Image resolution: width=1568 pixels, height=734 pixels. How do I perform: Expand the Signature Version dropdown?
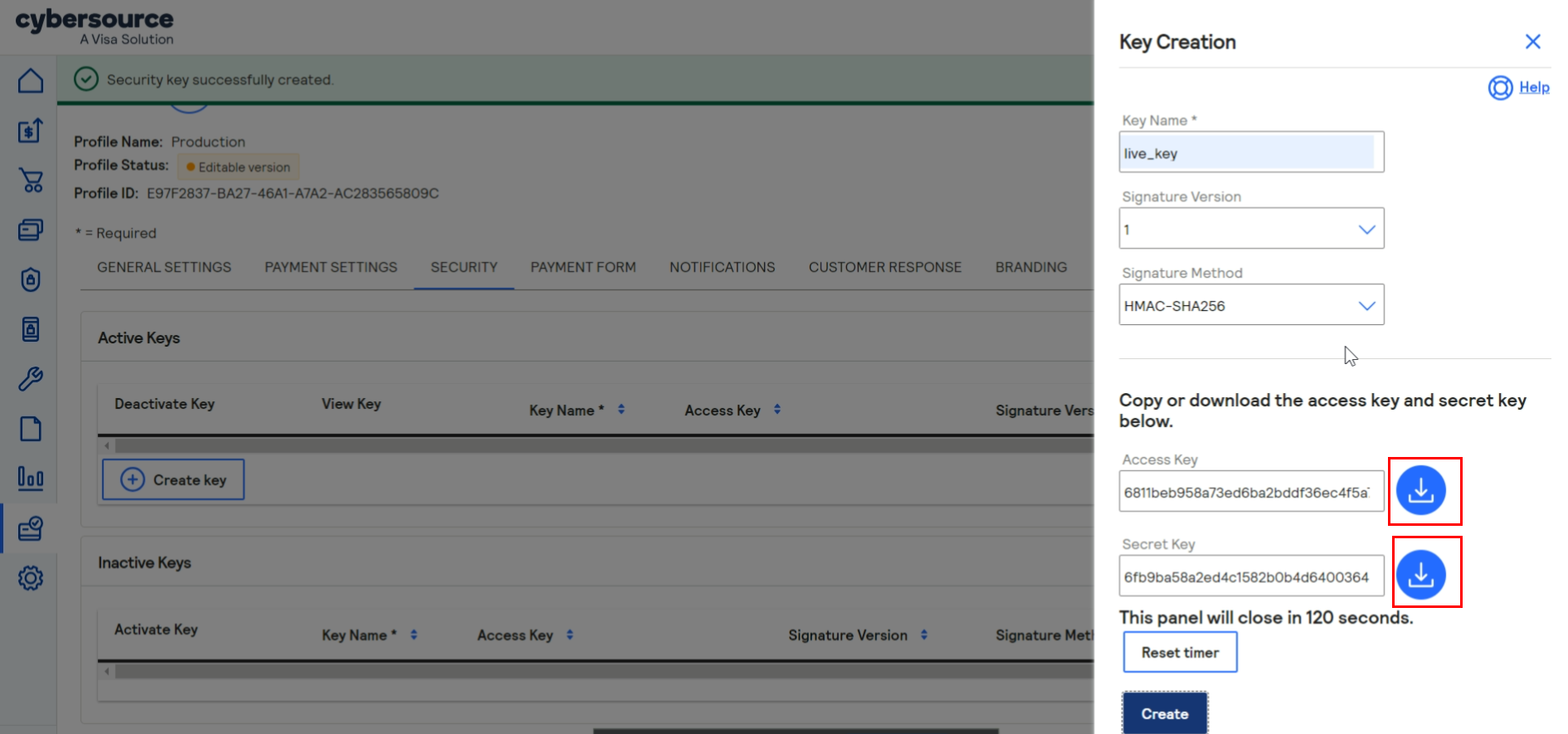(x=1366, y=230)
